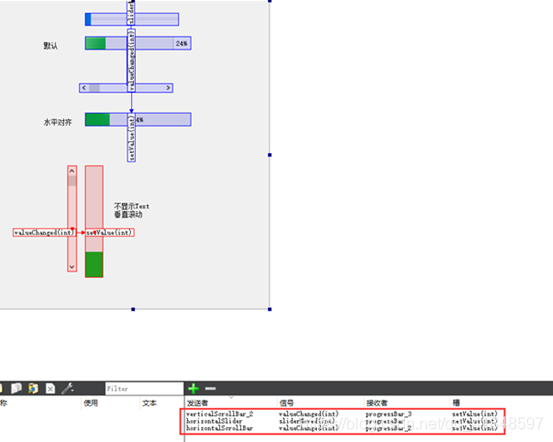Select the horizontalScrollBar sender row

[219, 428]
